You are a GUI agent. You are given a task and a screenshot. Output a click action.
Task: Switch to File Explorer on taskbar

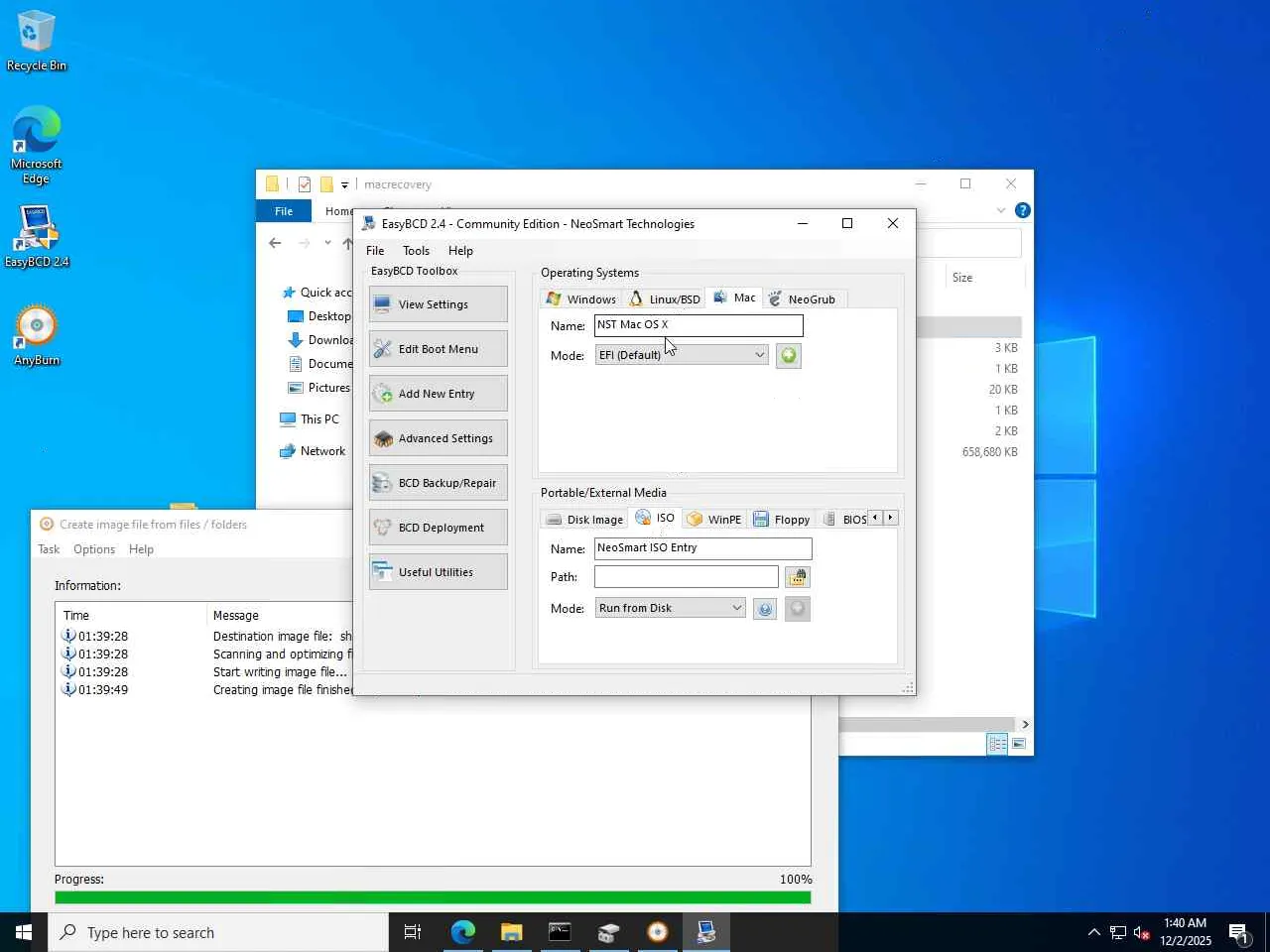[x=511, y=932]
